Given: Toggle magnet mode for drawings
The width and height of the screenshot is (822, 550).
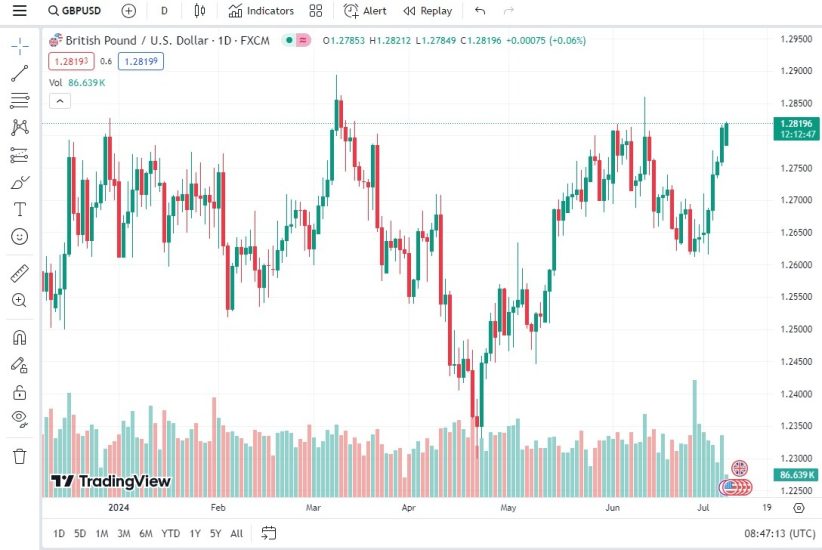Looking at the screenshot, I should click(x=19, y=337).
